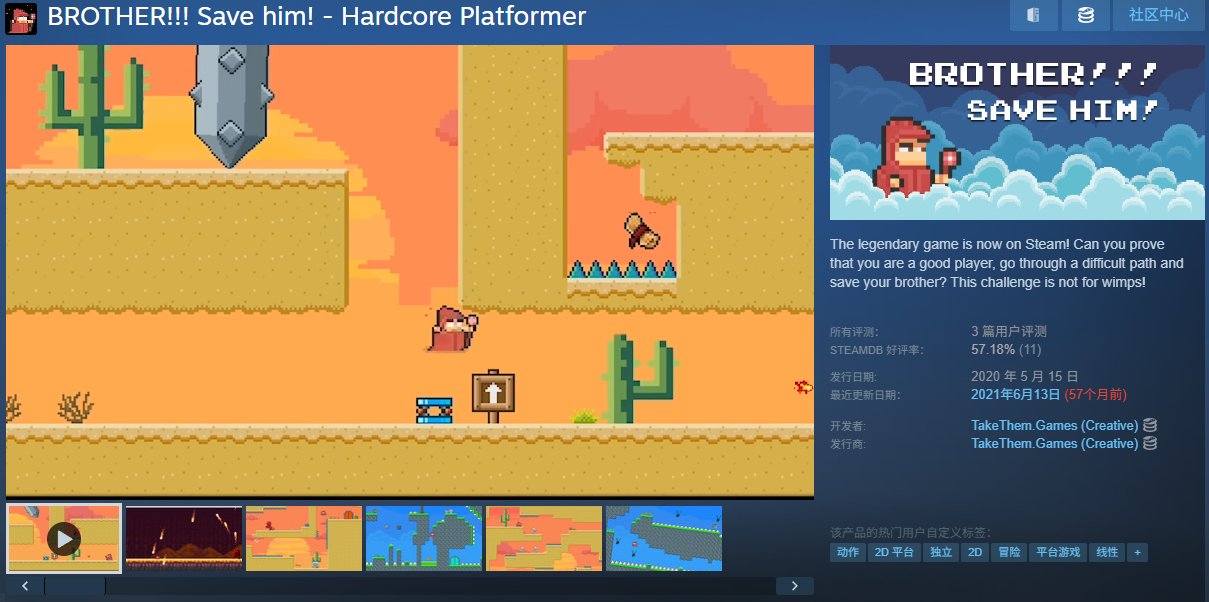This screenshot has width=1209, height=602.
Task: Click the last update date 2021年6月13日
Action: point(1016,395)
